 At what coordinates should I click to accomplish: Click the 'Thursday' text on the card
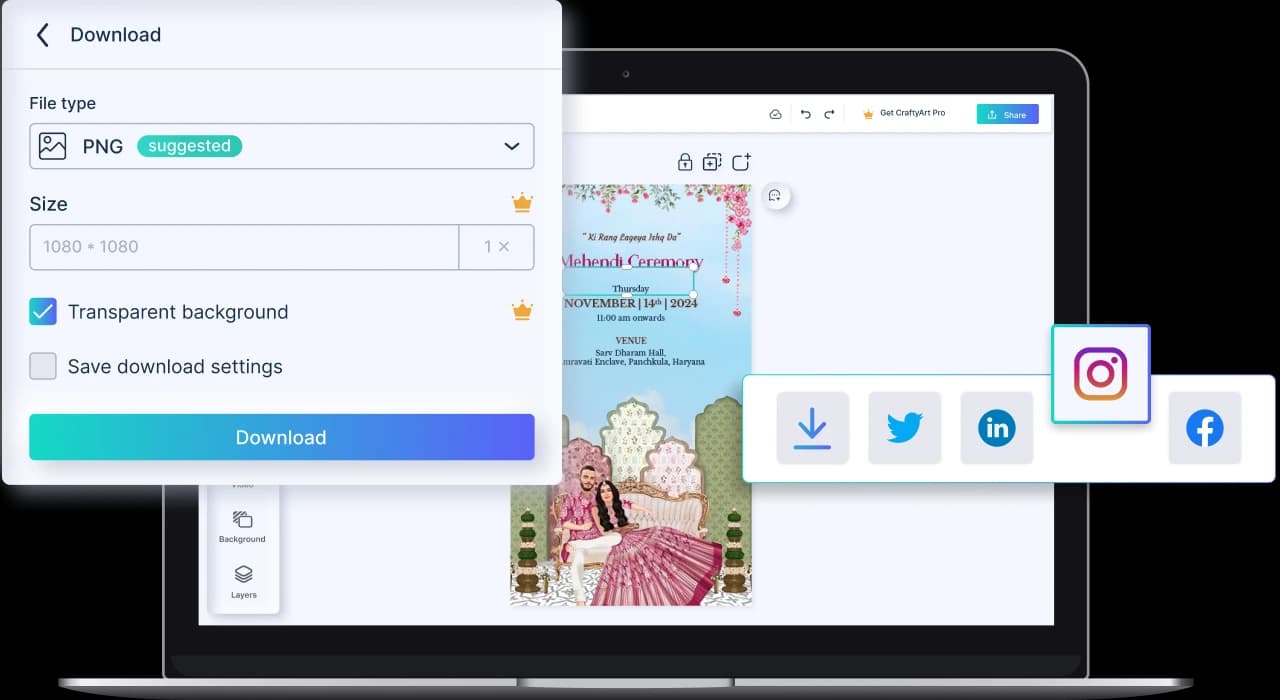[x=630, y=289]
